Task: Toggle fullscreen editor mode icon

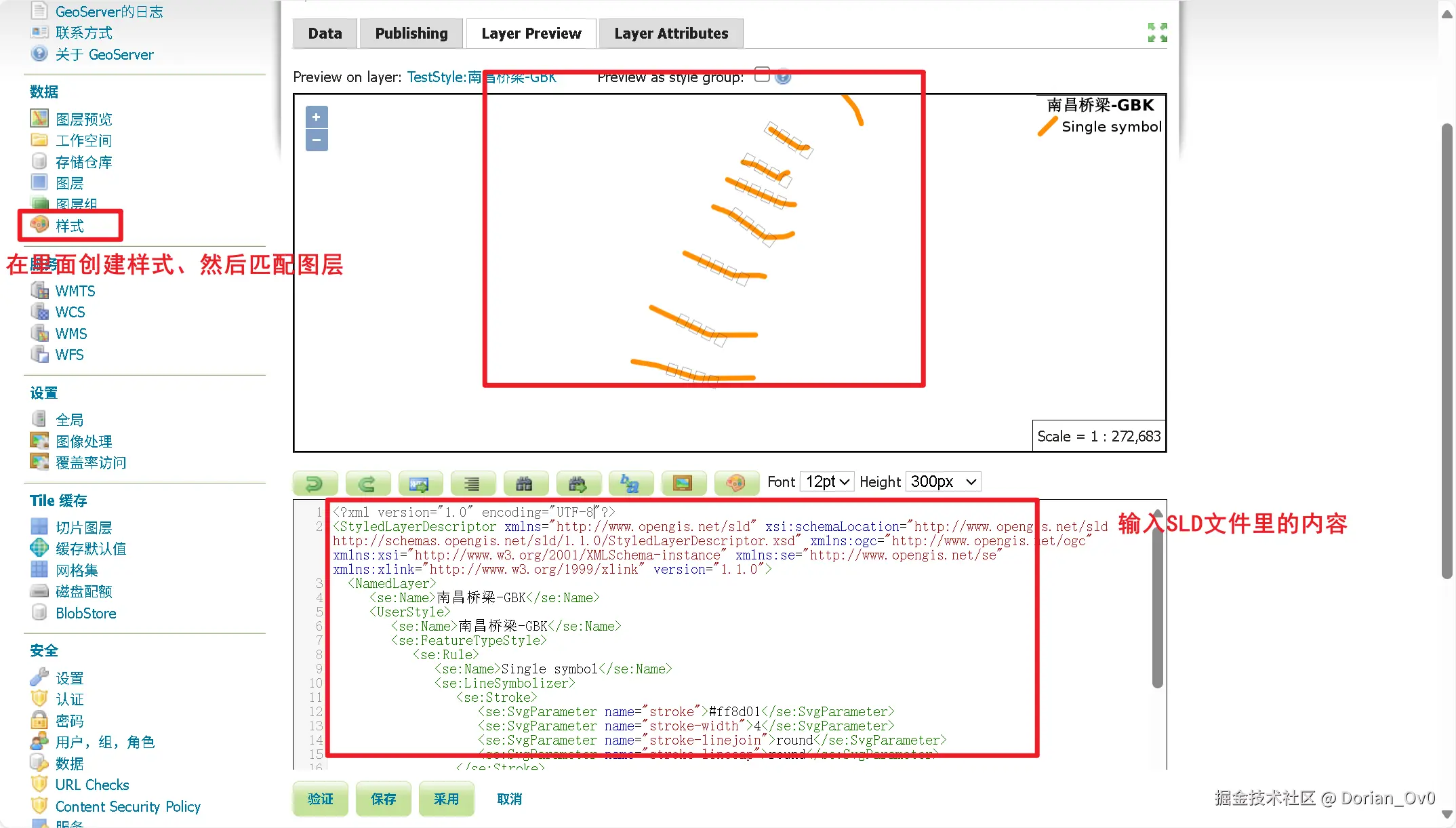Action: pos(1157,33)
